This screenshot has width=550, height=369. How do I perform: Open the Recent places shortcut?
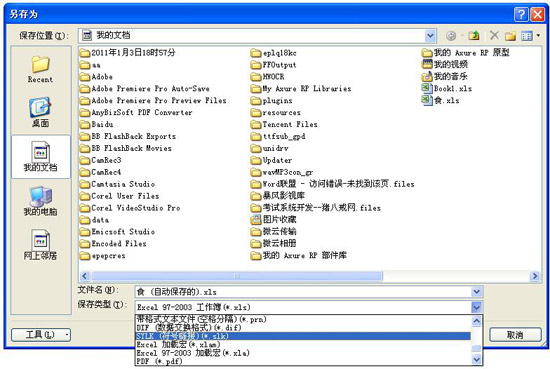40,69
